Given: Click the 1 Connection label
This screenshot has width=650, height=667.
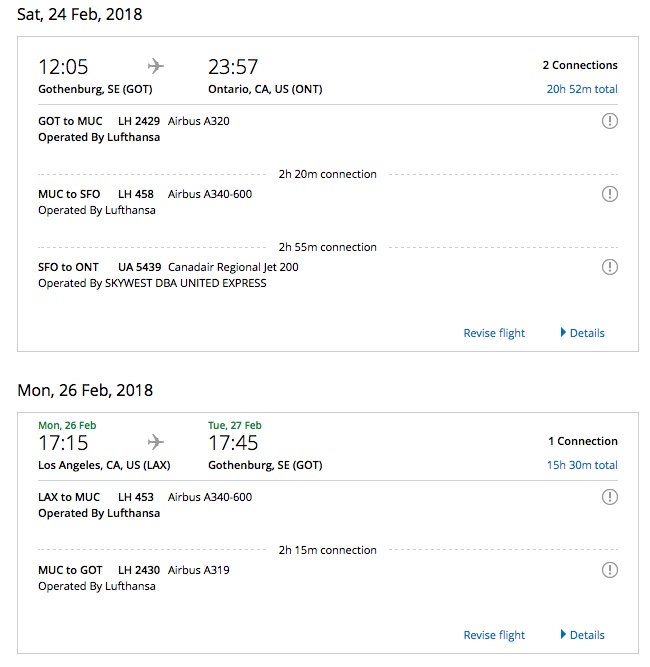Looking at the screenshot, I should 583,441.
